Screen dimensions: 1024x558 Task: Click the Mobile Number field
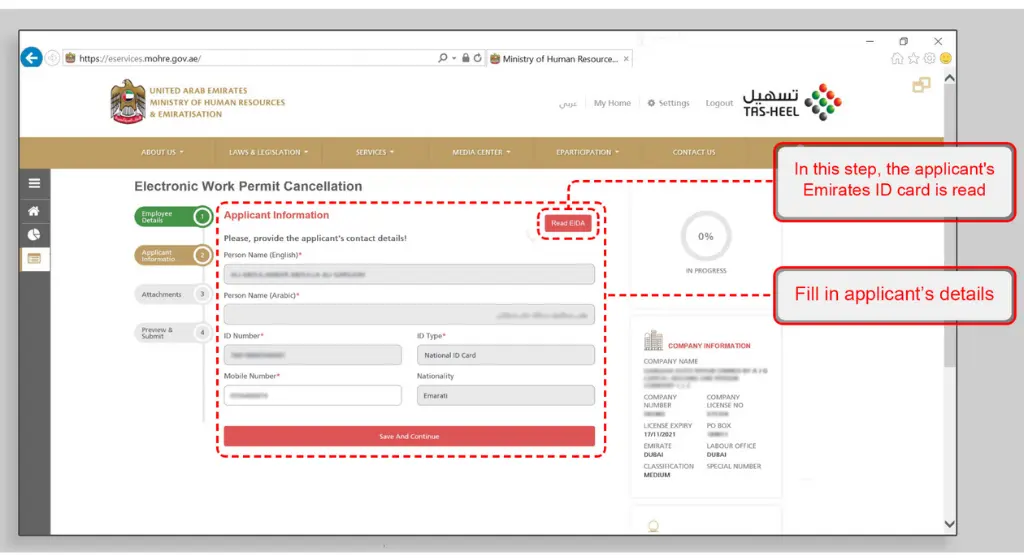(312, 396)
